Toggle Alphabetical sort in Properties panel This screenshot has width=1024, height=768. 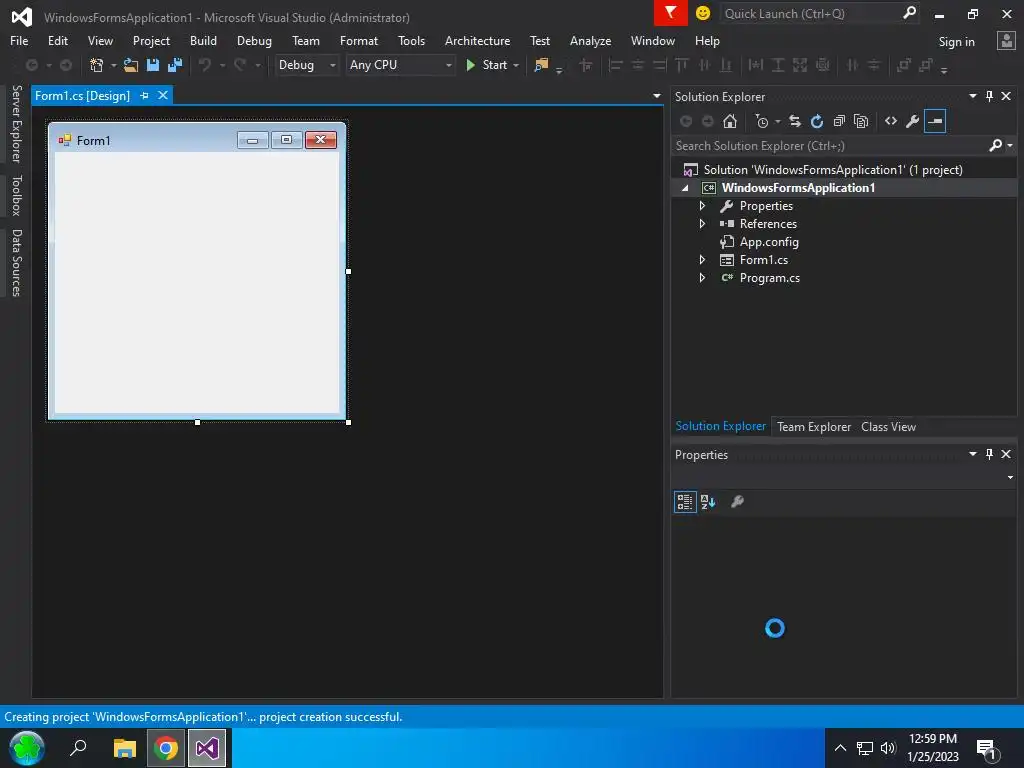pyautogui.click(x=708, y=502)
